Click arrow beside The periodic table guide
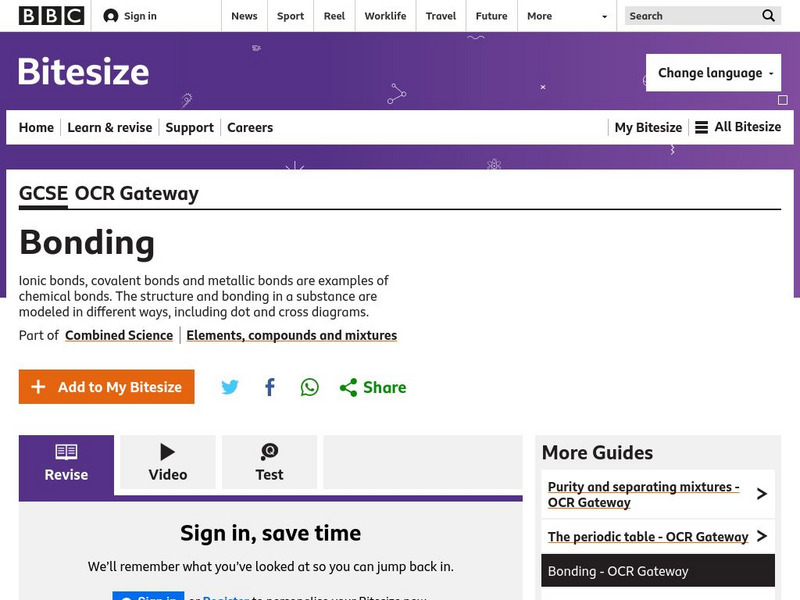800x600 pixels. (762, 536)
